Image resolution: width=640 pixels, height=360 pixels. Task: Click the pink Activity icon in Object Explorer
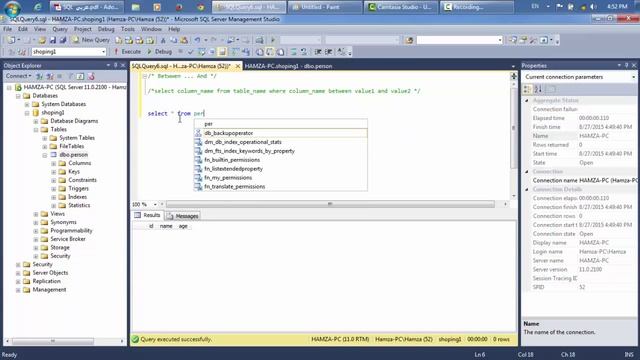(91, 76)
